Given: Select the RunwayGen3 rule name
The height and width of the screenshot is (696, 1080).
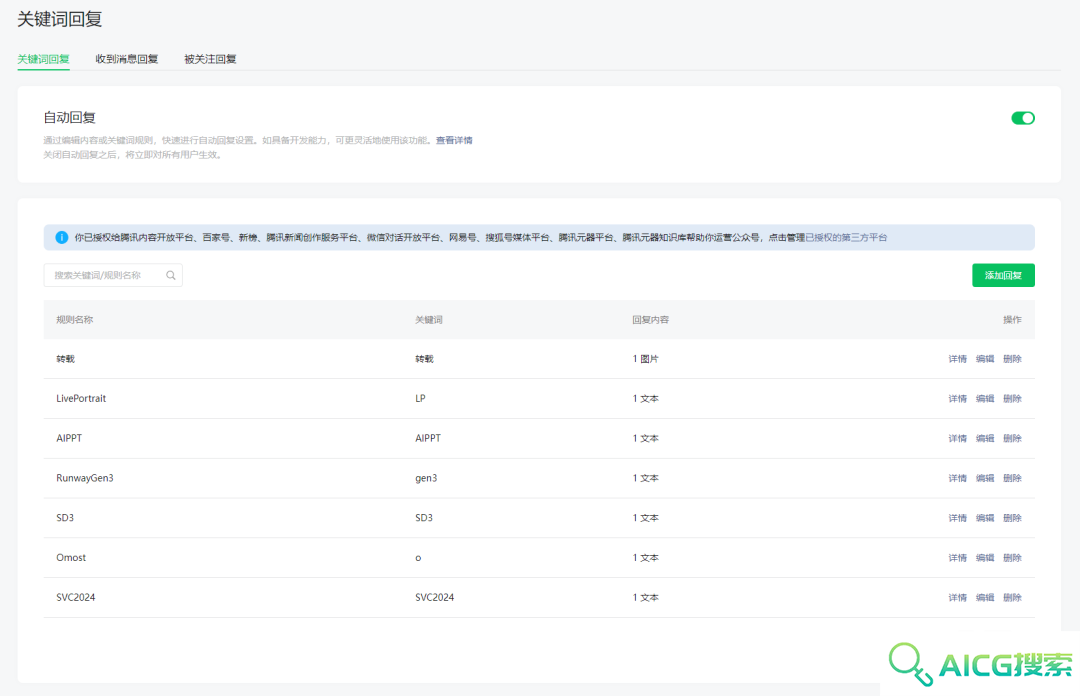Looking at the screenshot, I should [85, 478].
